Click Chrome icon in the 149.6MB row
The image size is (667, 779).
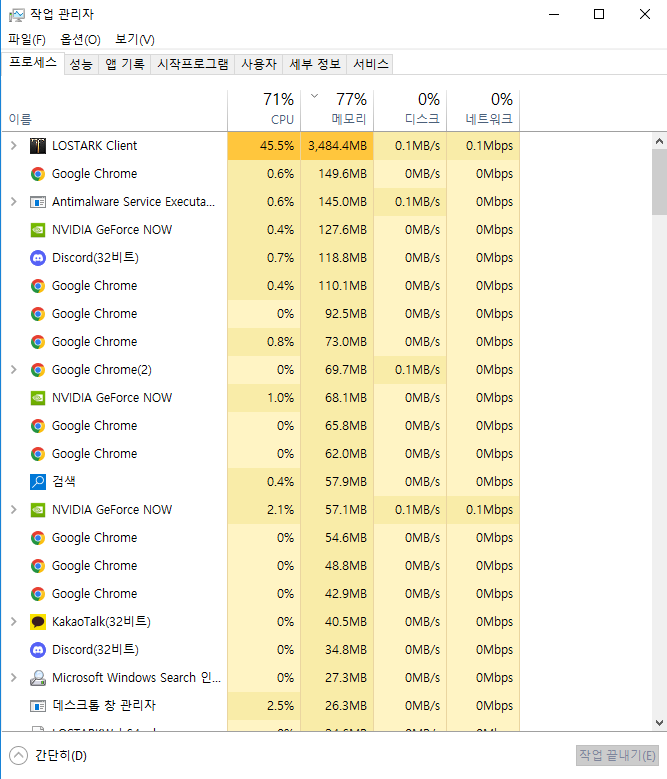click(x=38, y=174)
